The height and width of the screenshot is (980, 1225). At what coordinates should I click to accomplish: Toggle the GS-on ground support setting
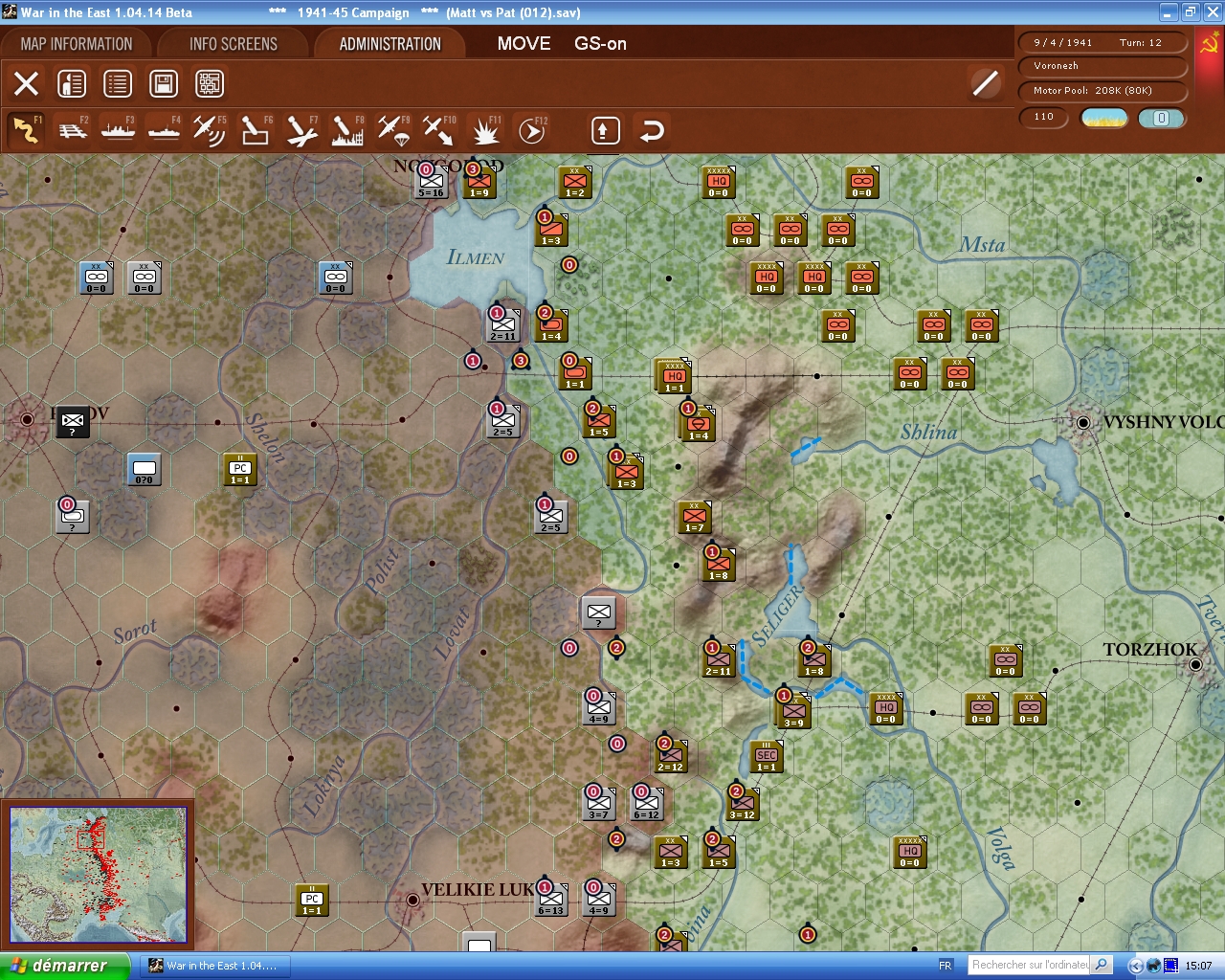tap(600, 44)
